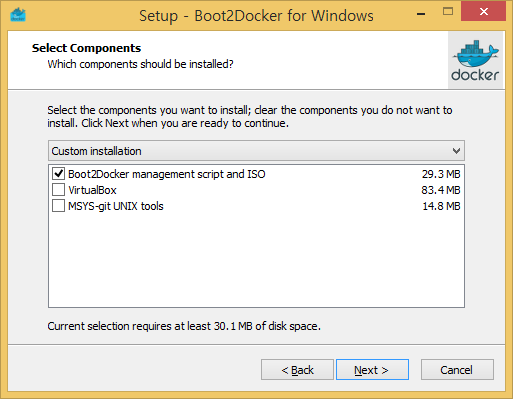The height and width of the screenshot is (399, 513).
Task: Go Back to the previous step
Action: (x=297, y=370)
